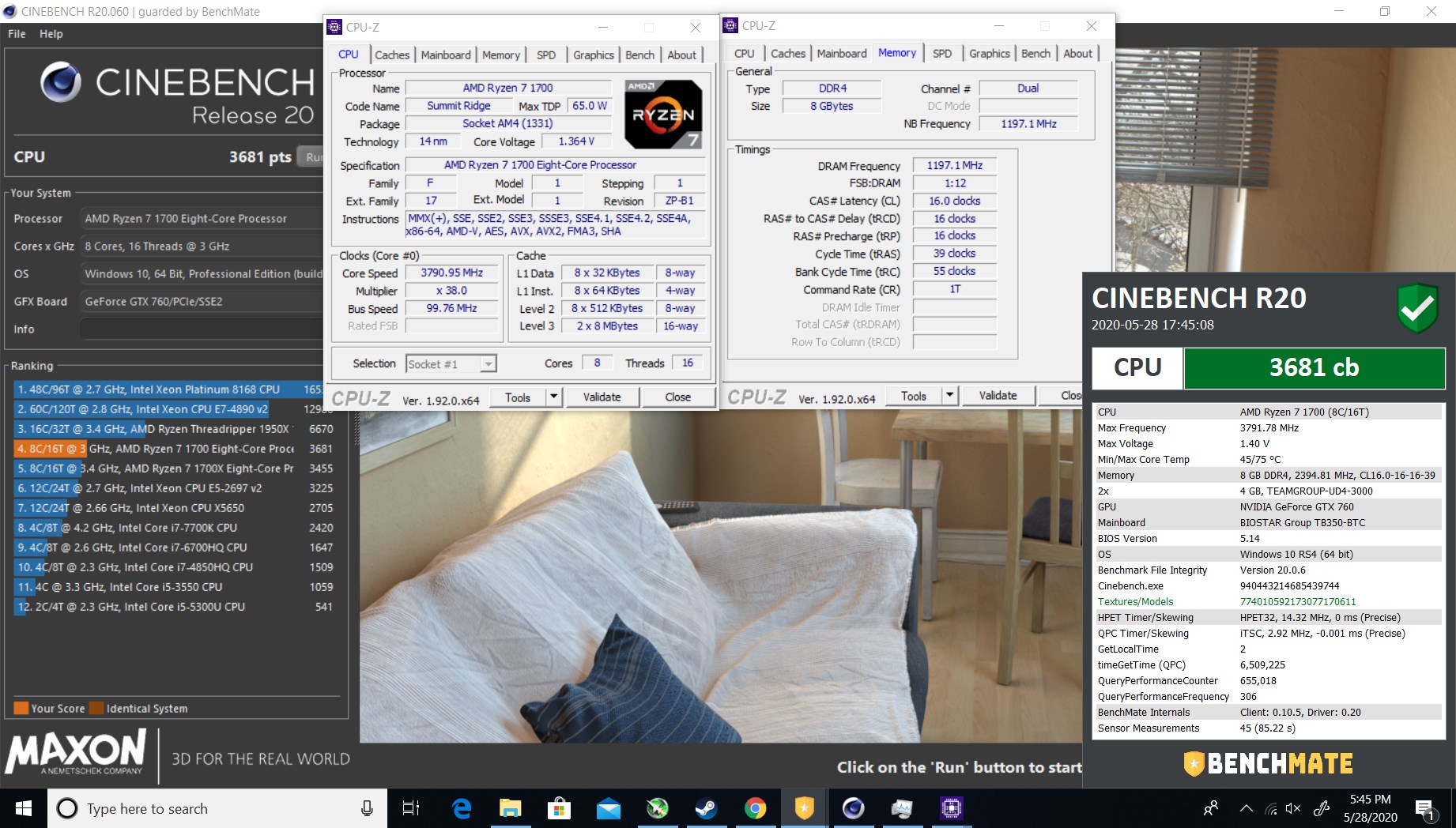Open Google Chrome from the taskbar
The image size is (1456, 828).
point(755,808)
